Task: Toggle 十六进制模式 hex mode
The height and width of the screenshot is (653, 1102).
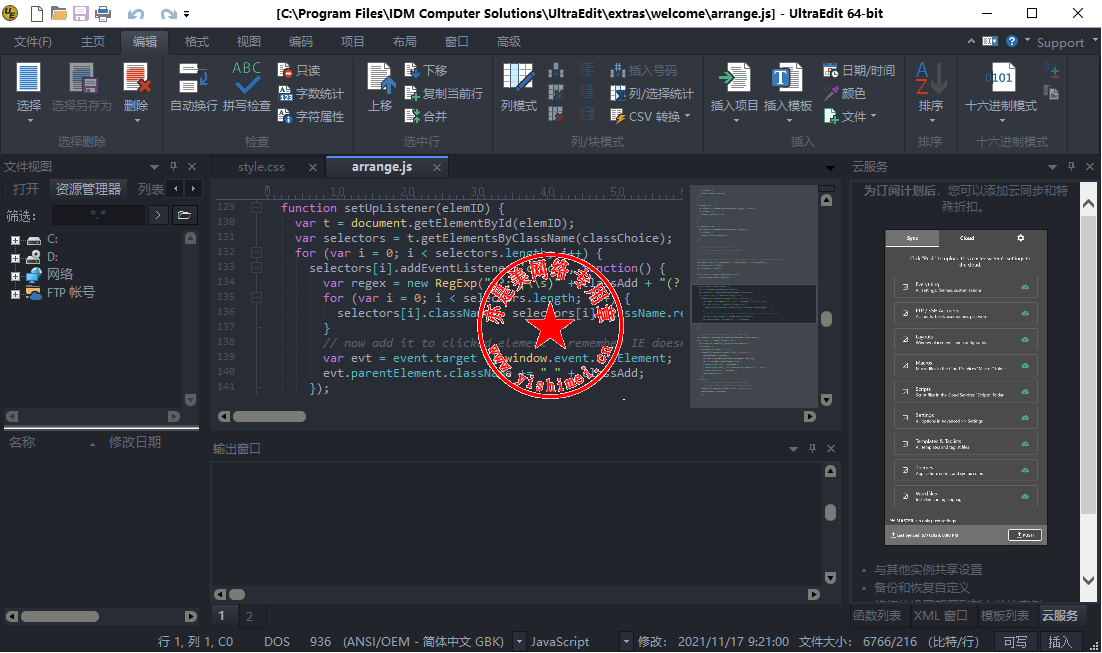Action: pos(1001,87)
